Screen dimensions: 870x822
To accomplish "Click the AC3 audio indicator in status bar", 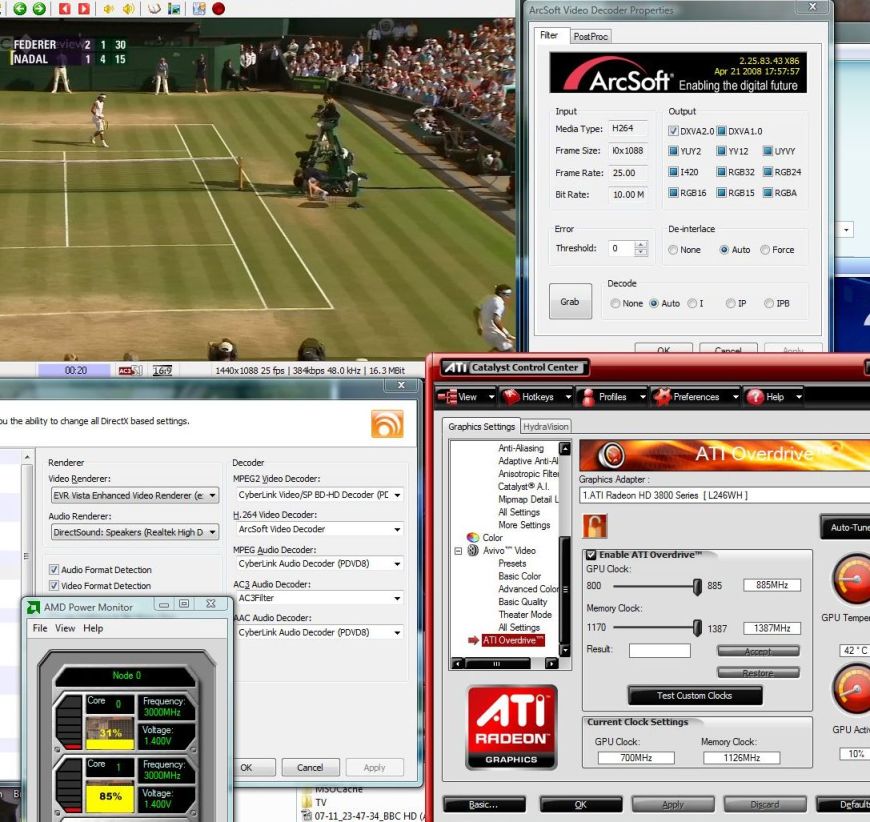I will coord(130,370).
